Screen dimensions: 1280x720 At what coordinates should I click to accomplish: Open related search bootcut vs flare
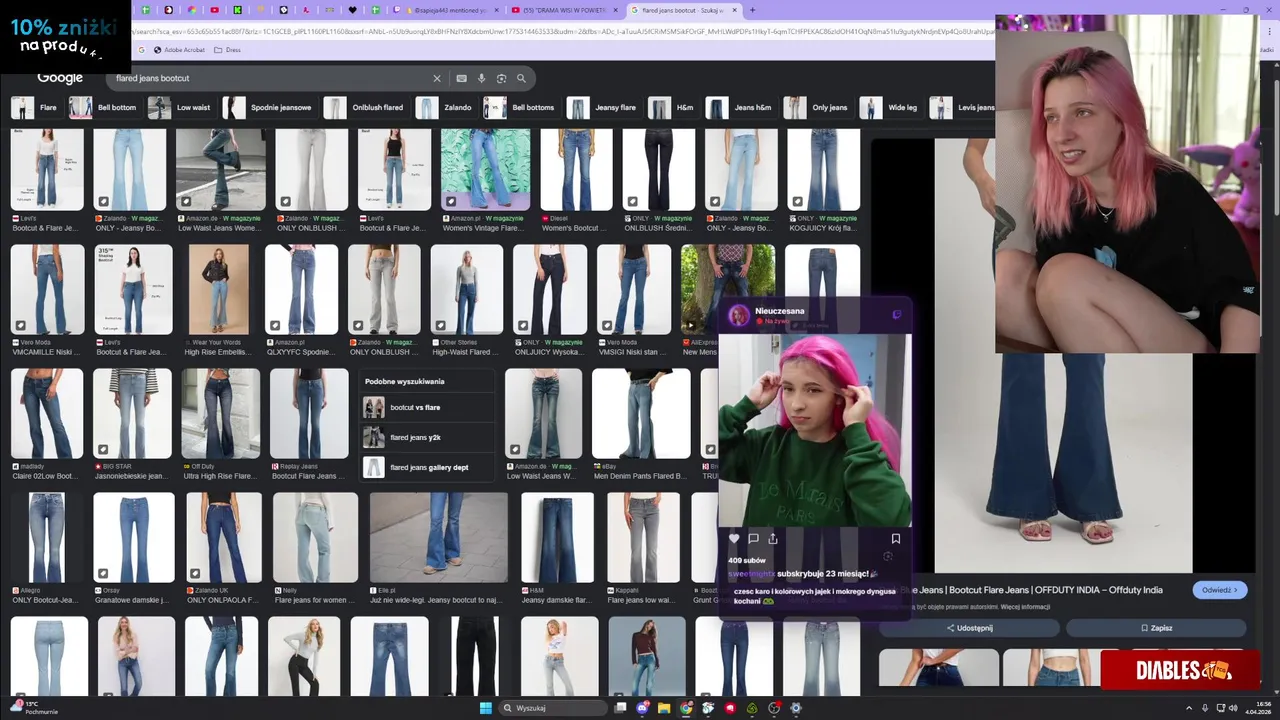(427, 407)
